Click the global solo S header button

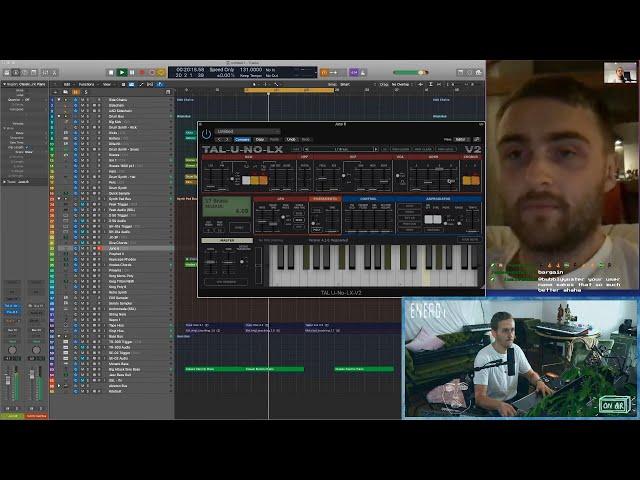point(86,92)
